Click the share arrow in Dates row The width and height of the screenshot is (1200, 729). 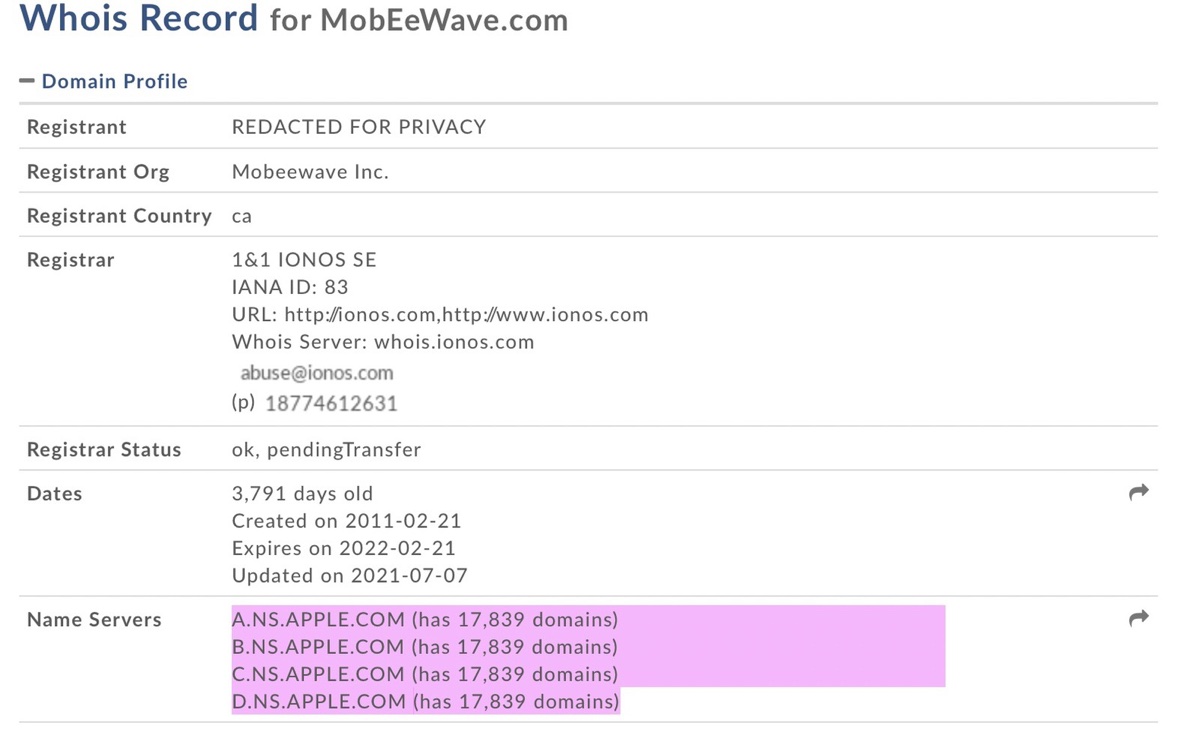[1138, 492]
